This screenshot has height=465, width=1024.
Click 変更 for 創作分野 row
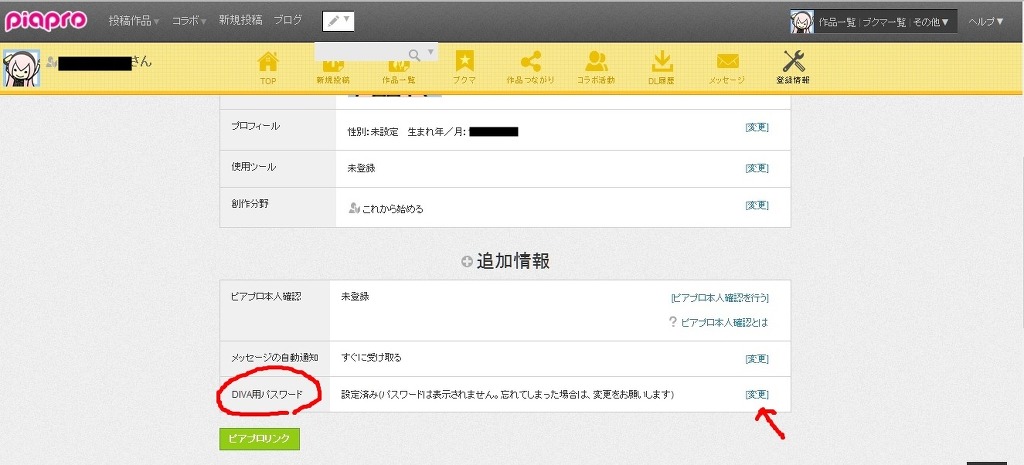(757, 205)
